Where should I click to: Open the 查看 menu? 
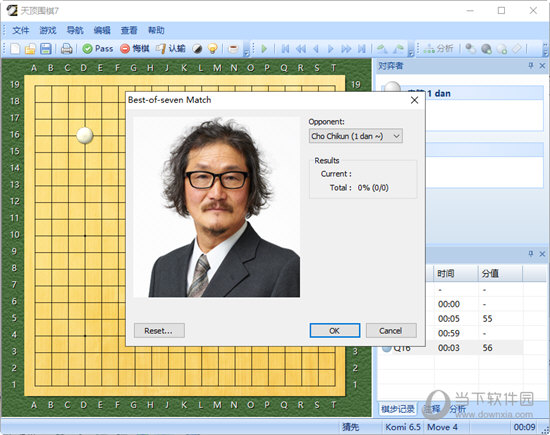(x=129, y=30)
